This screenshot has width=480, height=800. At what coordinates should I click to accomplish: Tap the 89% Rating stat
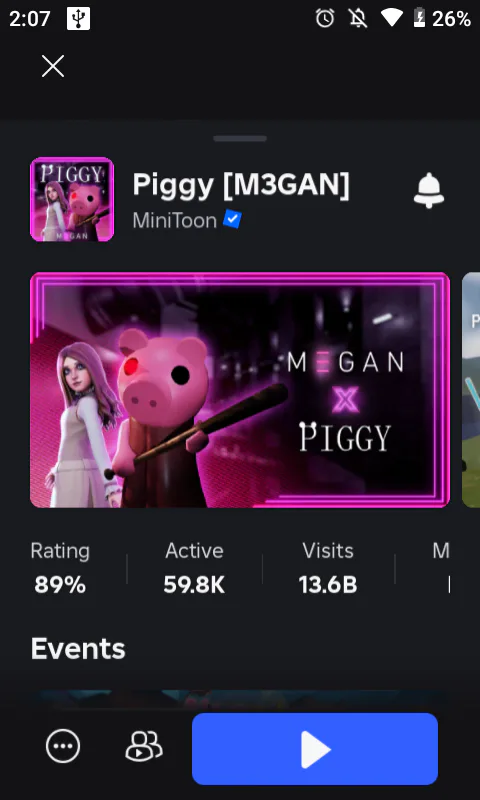[60, 568]
